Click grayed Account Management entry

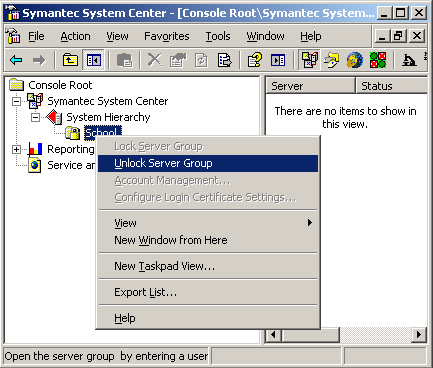coord(208,180)
